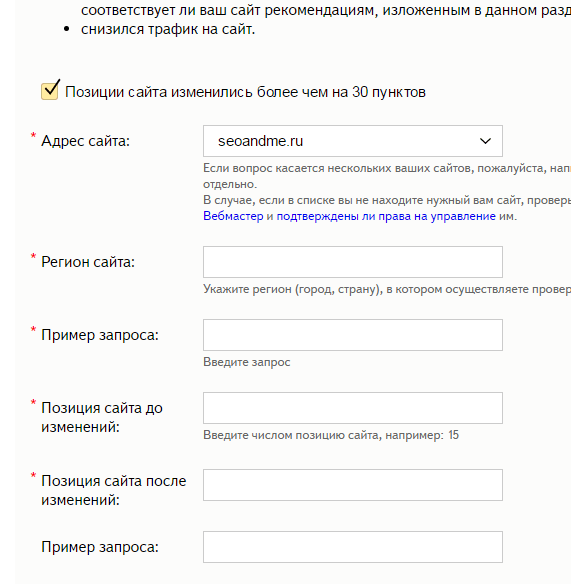The width and height of the screenshot is (571, 584).
Task: Click the 'снизился трафик на сайт' bullet
Action: pyautogui.click(x=168, y=29)
